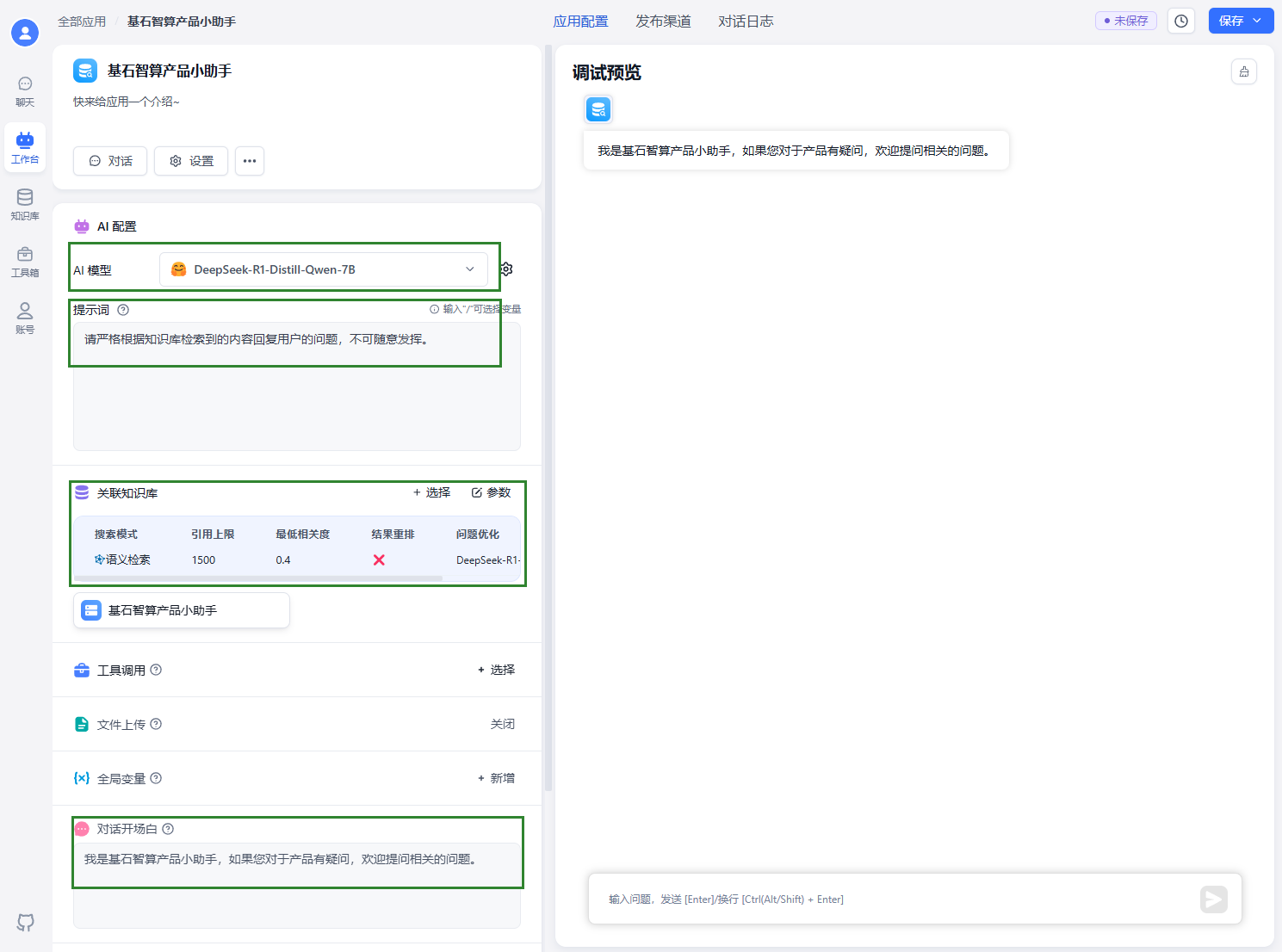
Task: Click the welcome message bubble in preview
Action: click(x=796, y=151)
